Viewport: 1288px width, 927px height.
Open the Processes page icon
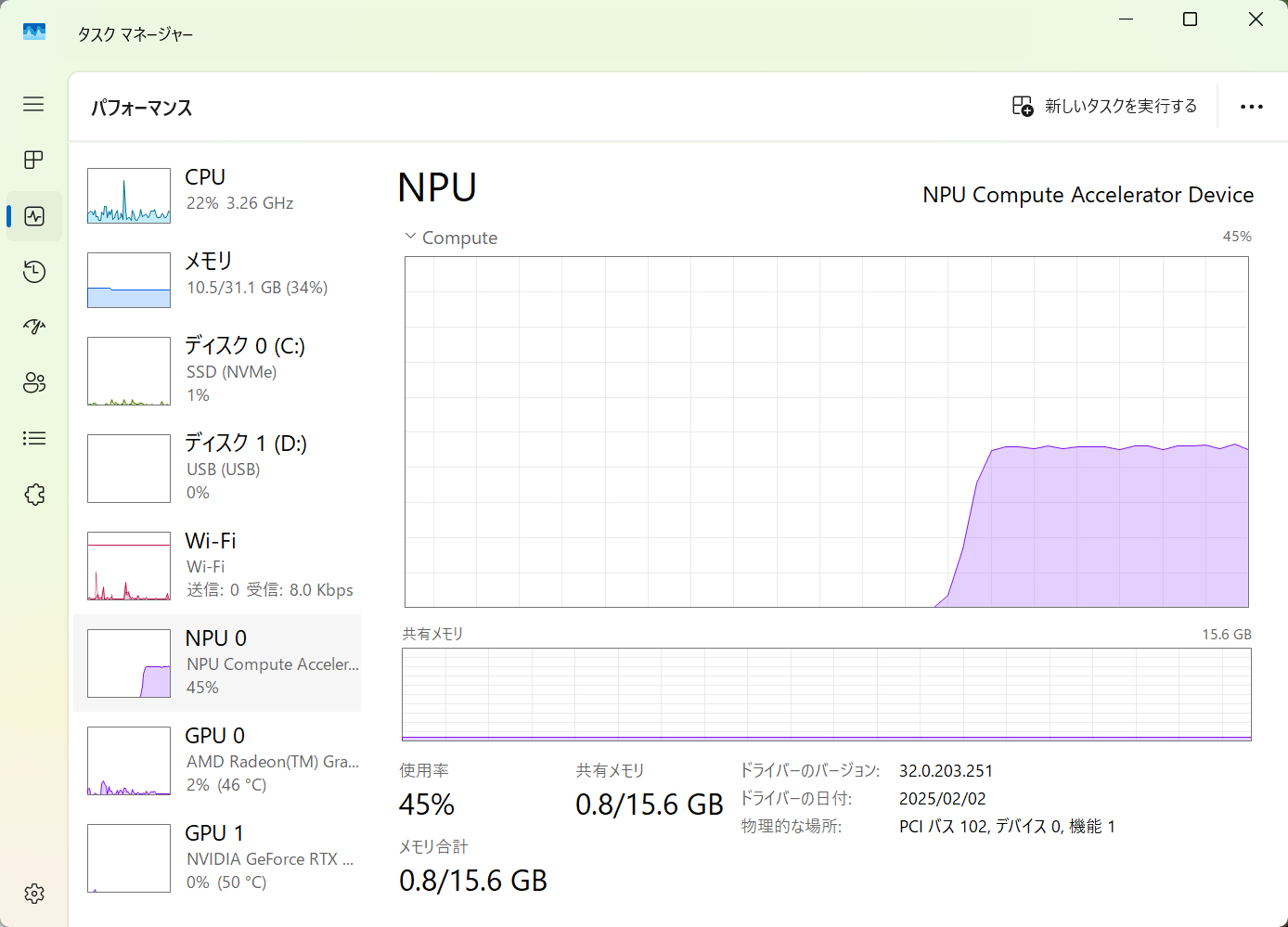[x=33, y=160]
